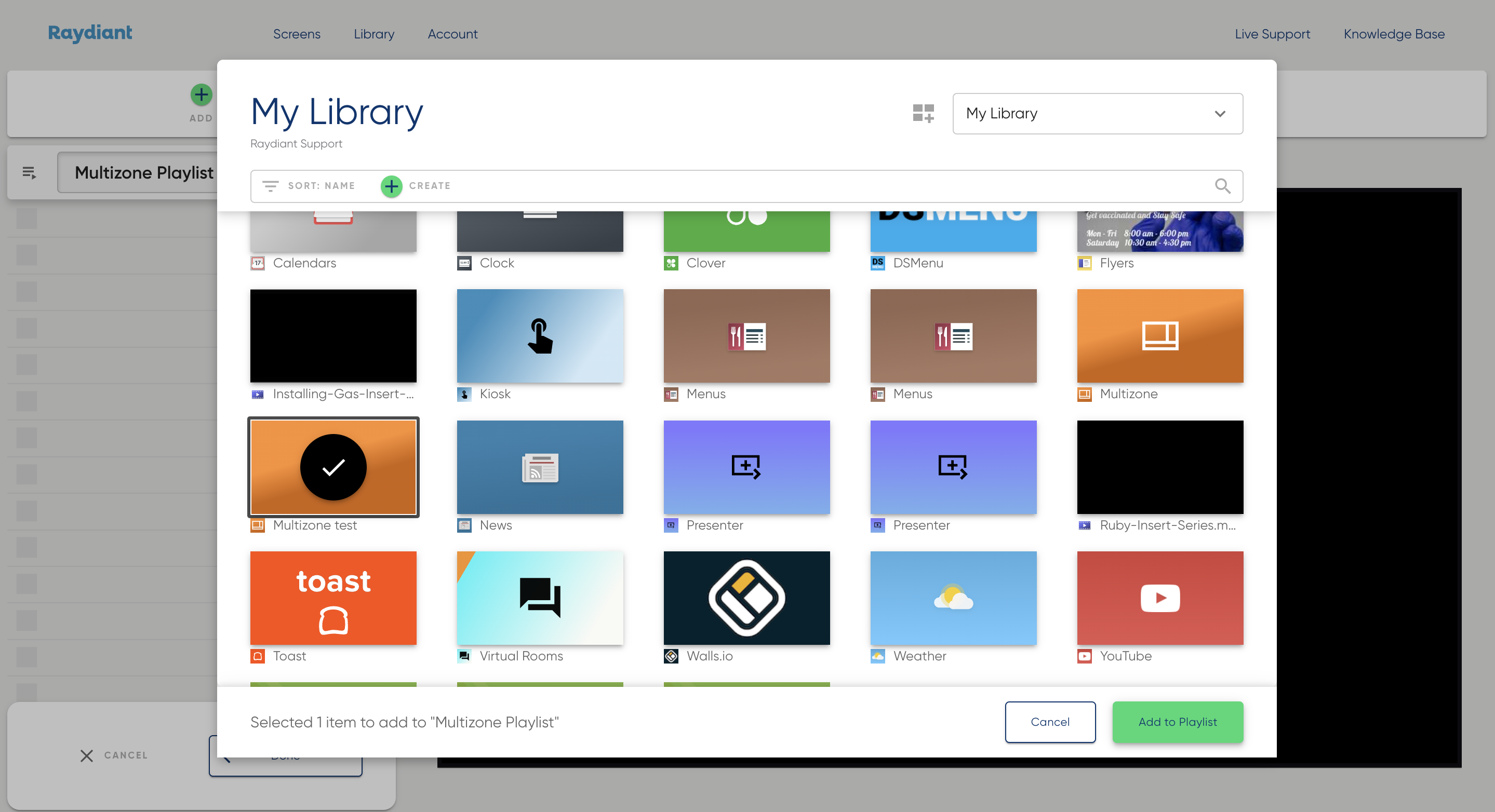Select the Ruby-Insert-Series video thumbnail
This screenshot has height=812, width=1495.
tap(1159, 467)
